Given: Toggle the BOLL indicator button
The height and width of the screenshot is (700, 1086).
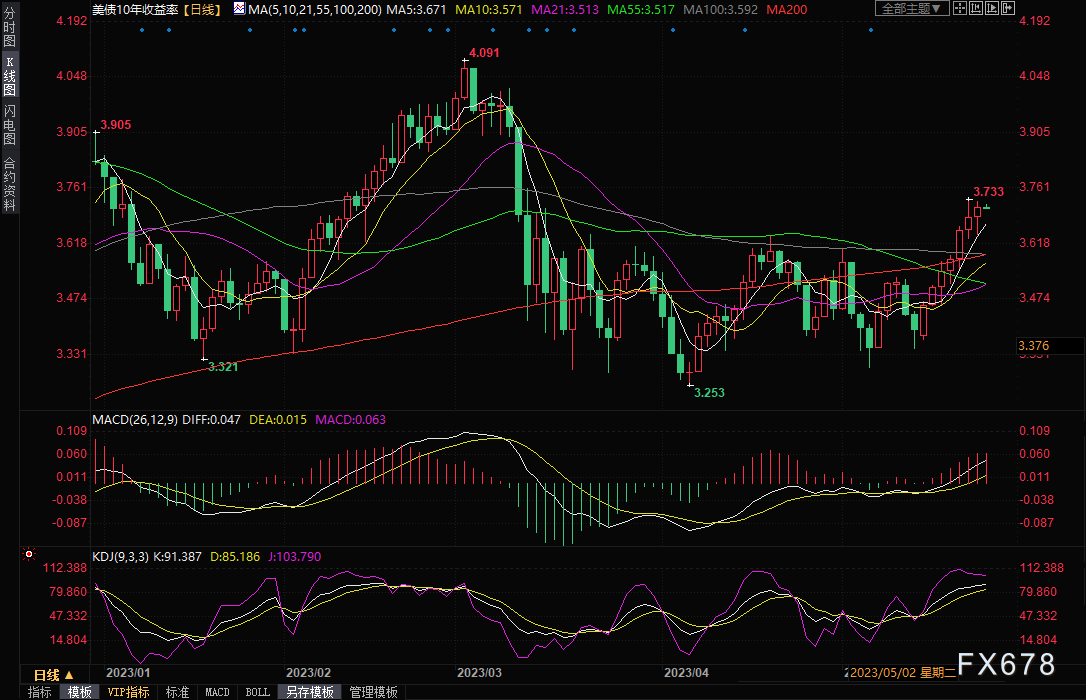Looking at the screenshot, I should [257, 692].
